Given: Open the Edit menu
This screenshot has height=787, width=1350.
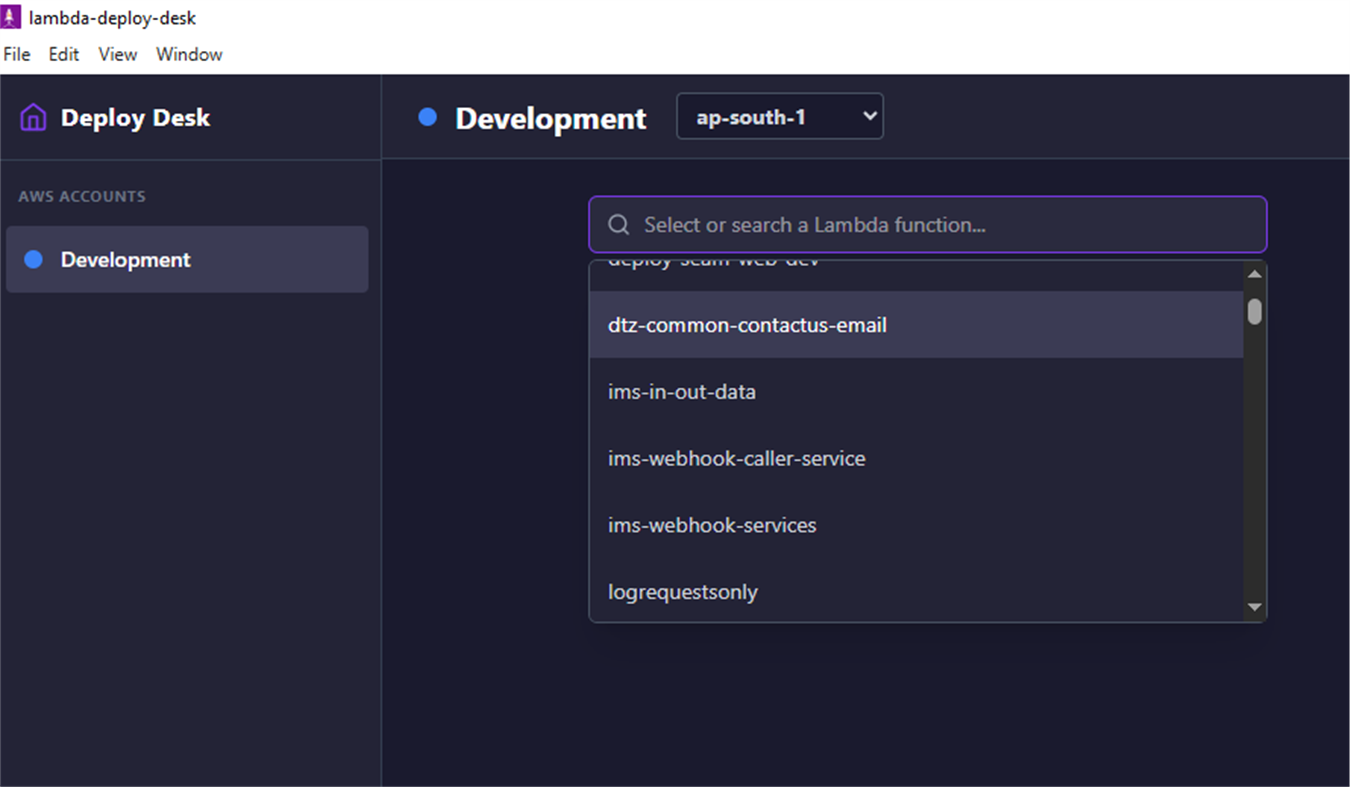Looking at the screenshot, I should pyautogui.click(x=64, y=54).
